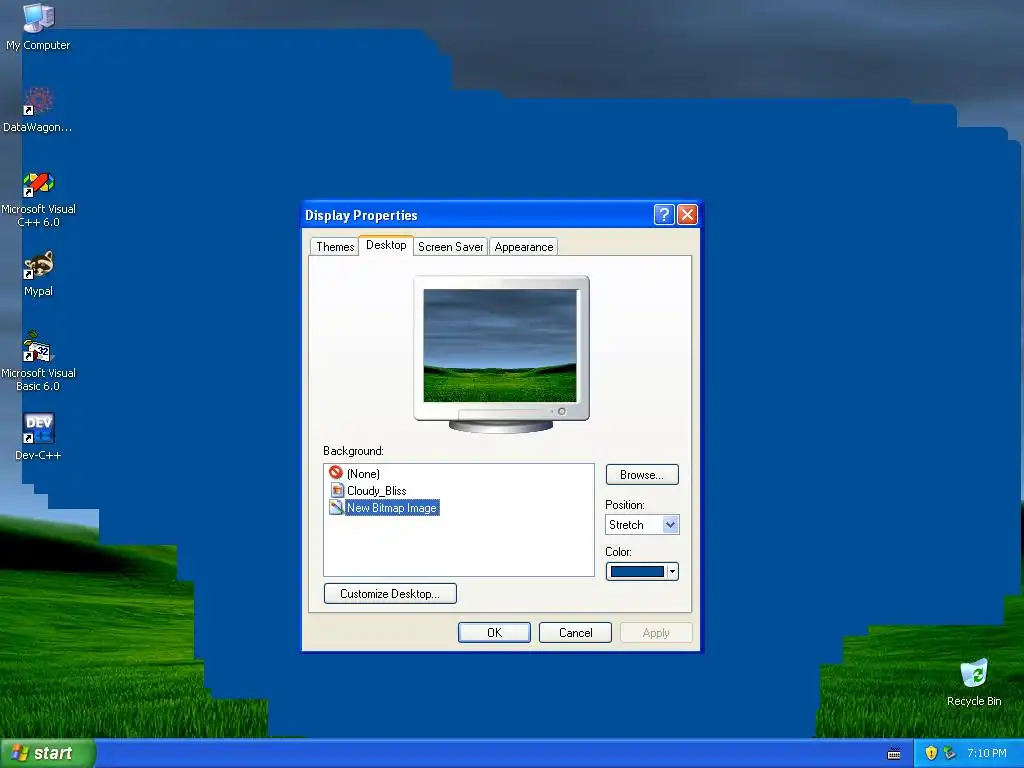Switch to the Desktop tab
The width and height of the screenshot is (1024, 768).
tap(386, 245)
